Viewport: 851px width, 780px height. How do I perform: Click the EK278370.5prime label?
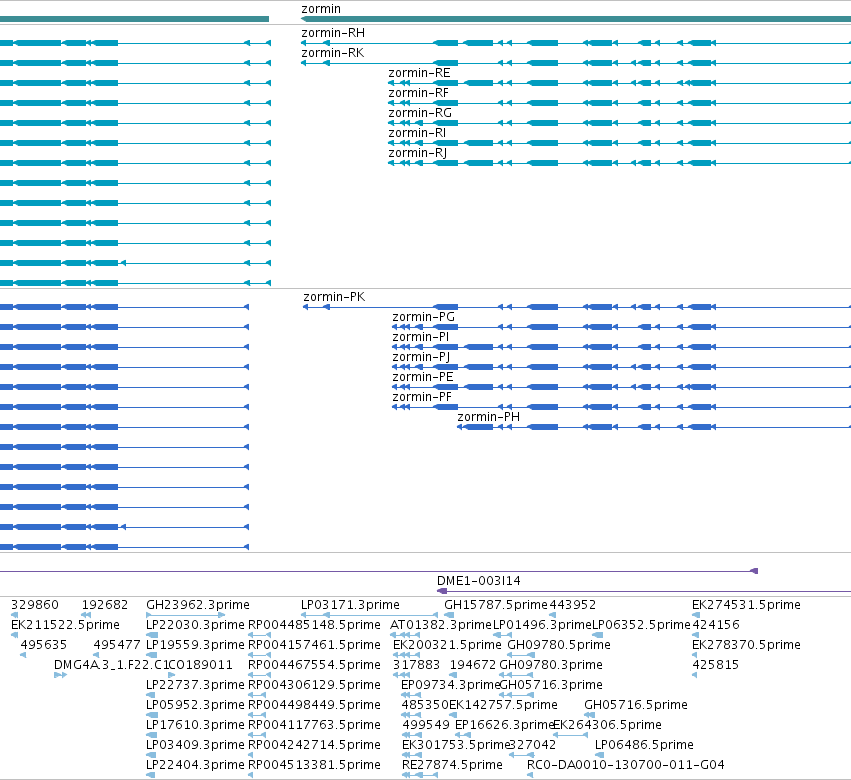click(746, 645)
